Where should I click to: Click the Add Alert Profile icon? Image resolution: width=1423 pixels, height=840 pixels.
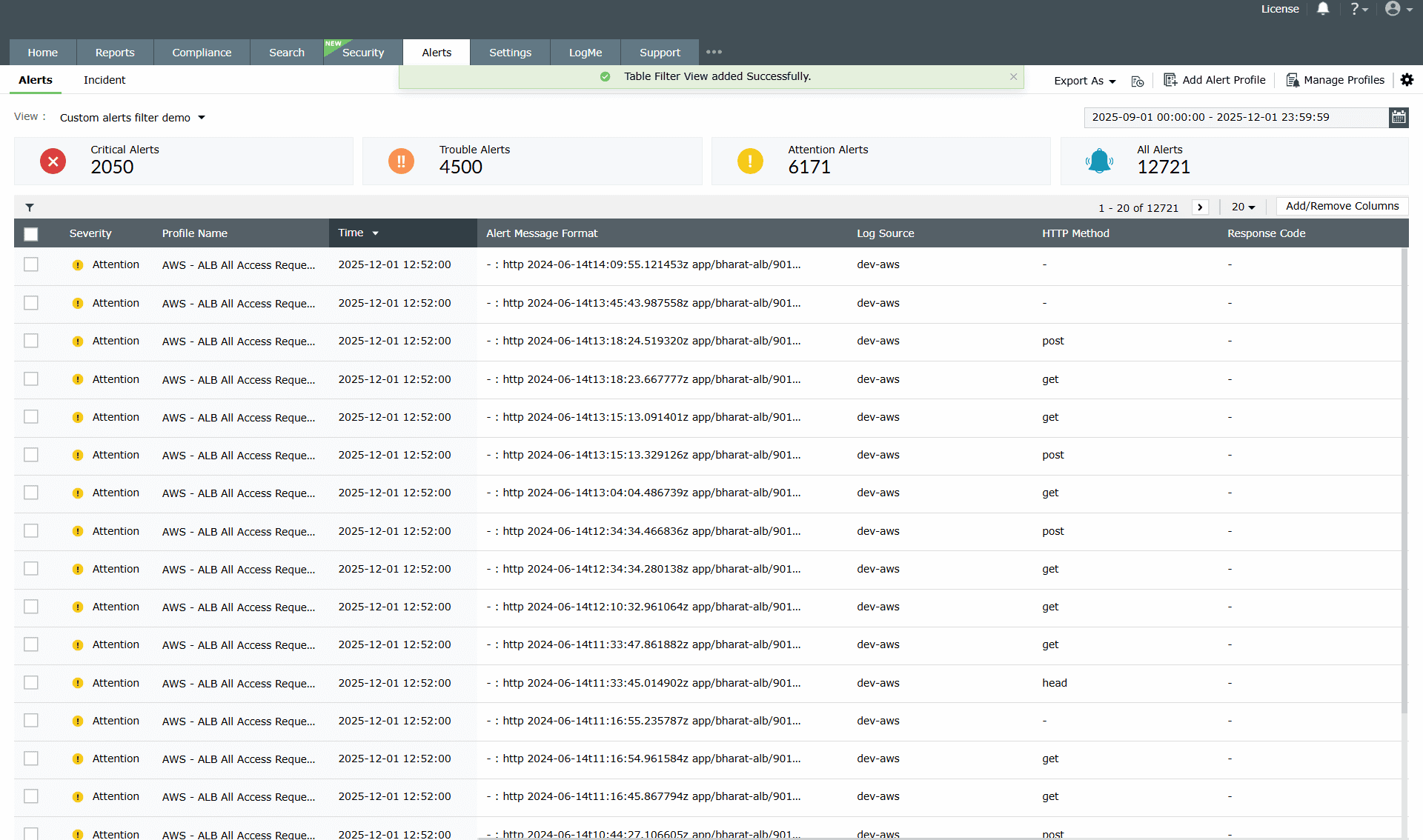1171,80
